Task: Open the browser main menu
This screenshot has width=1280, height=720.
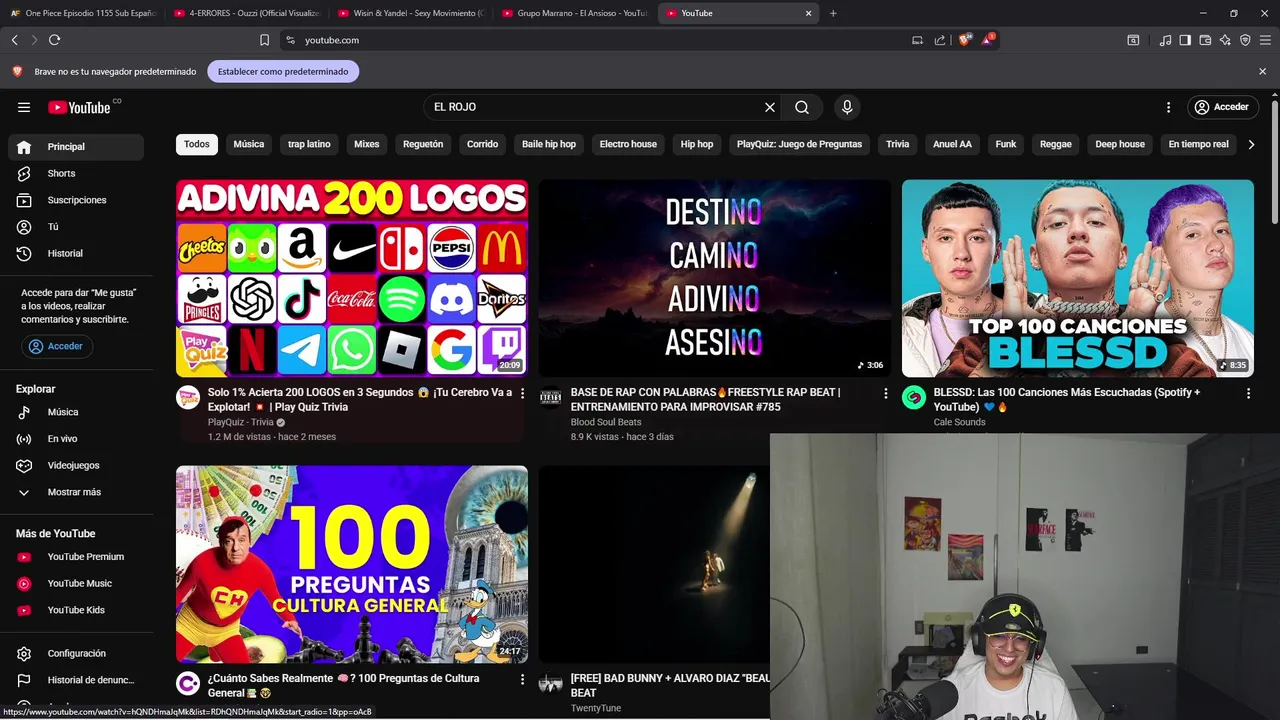Action: tap(1266, 40)
